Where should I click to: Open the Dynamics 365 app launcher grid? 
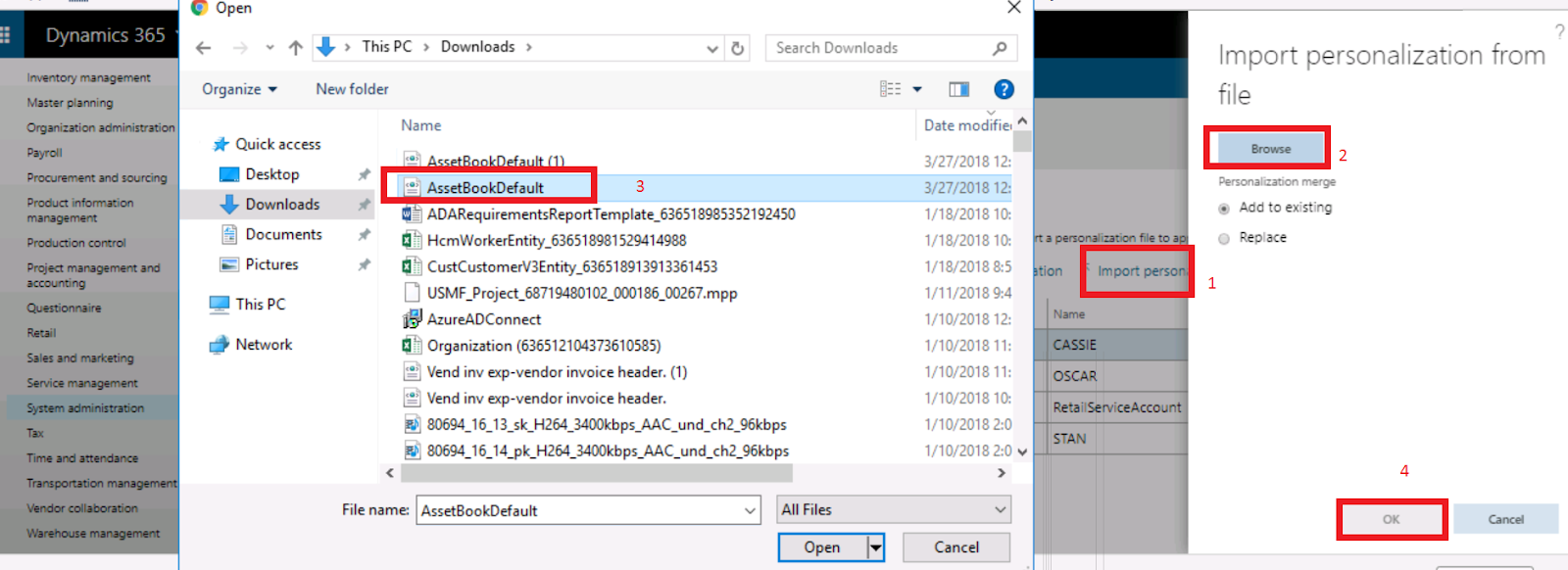click(x=5, y=35)
